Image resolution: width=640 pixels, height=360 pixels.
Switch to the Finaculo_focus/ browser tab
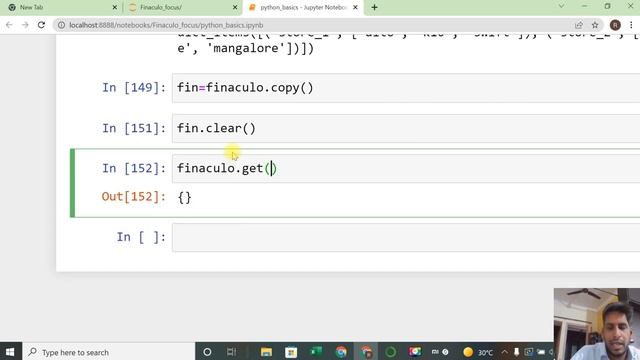[182, 7]
